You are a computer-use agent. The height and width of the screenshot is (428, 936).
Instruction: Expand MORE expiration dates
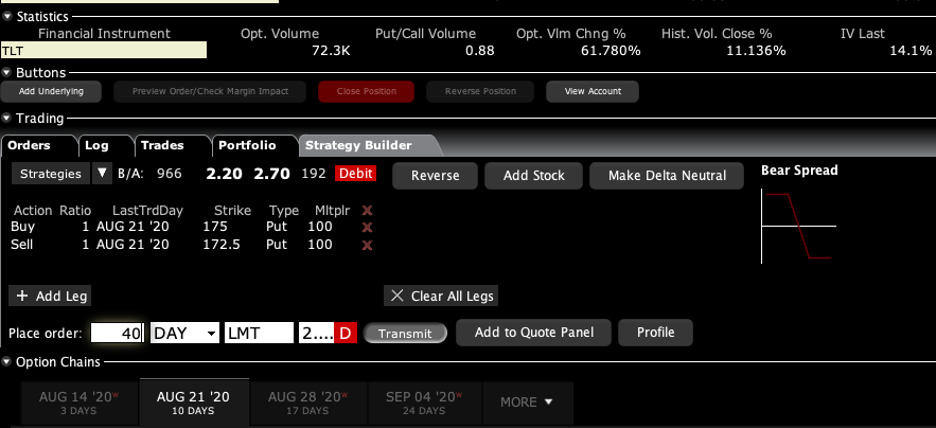tap(527, 402)
